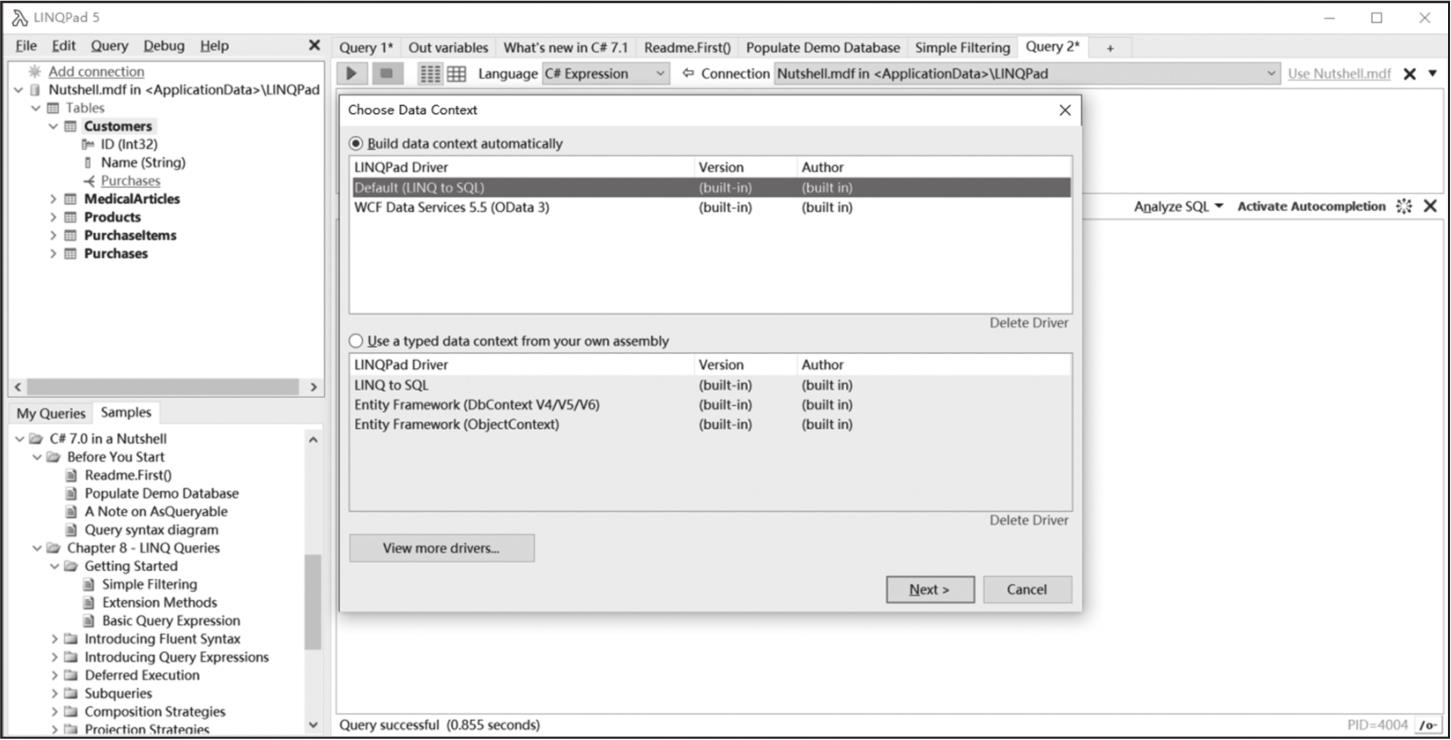Open What's new in C# 7.1 tab

click(x=566, y=47)
